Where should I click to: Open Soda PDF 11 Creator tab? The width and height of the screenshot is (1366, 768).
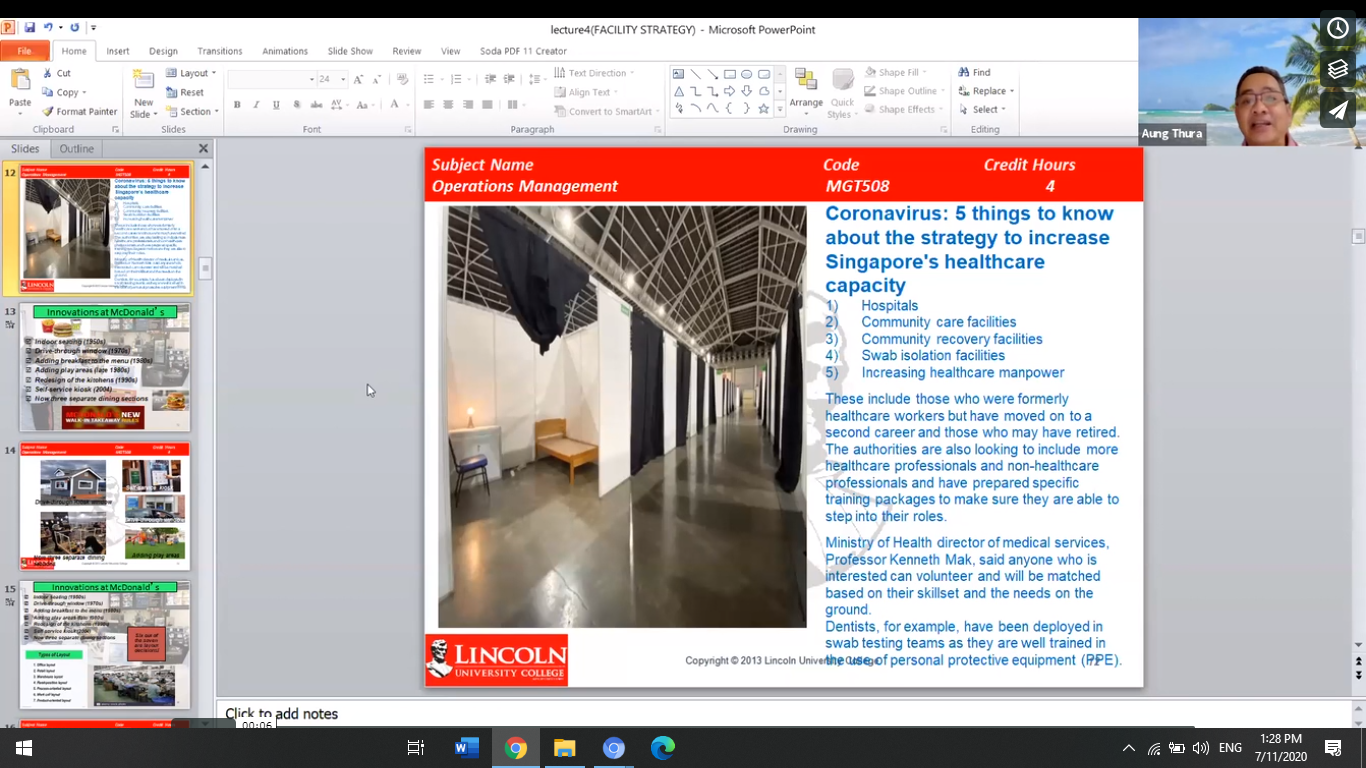point(523,51)
